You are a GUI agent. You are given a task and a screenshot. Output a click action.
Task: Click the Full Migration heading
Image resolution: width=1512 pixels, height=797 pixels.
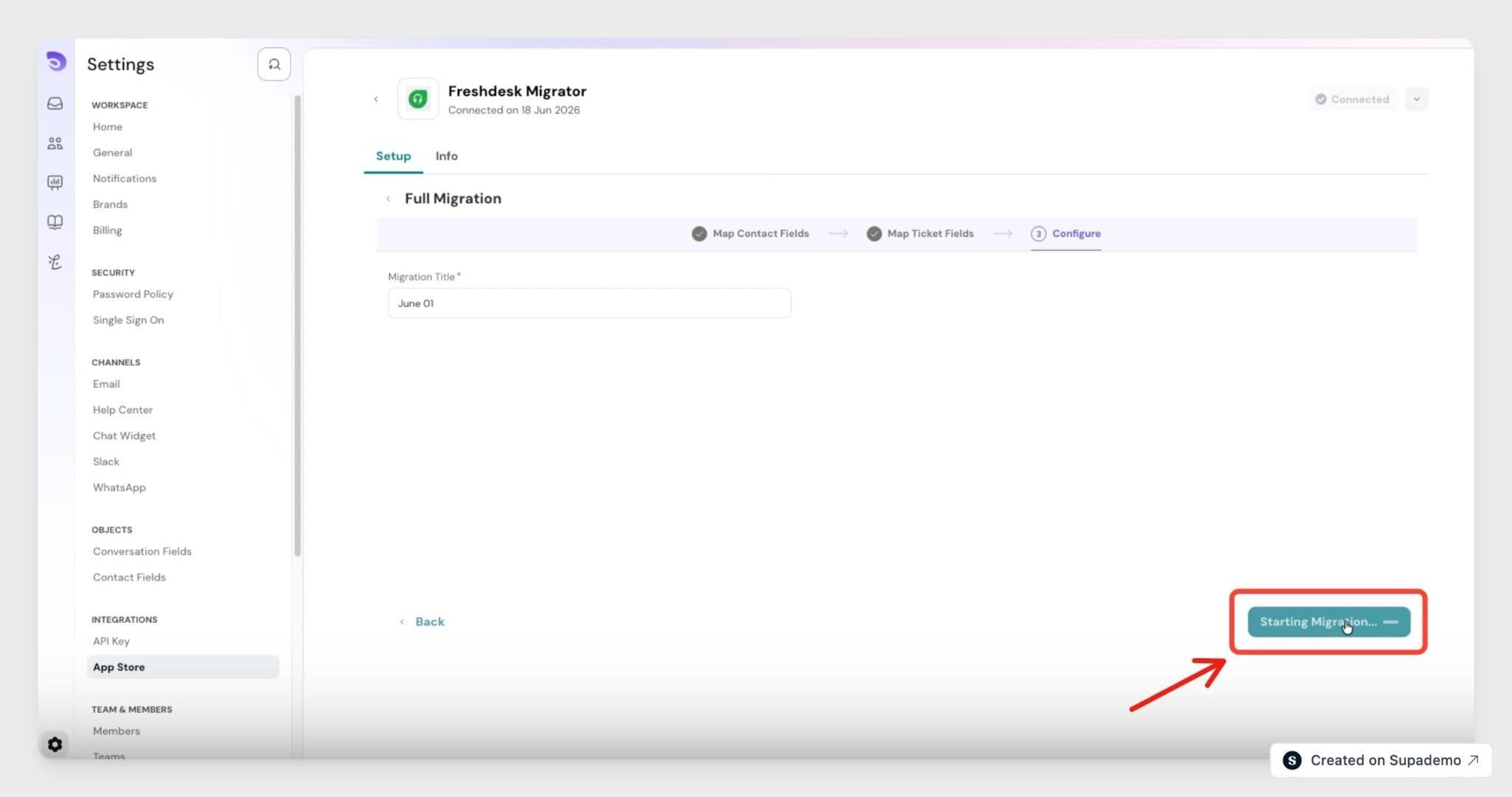453,199
